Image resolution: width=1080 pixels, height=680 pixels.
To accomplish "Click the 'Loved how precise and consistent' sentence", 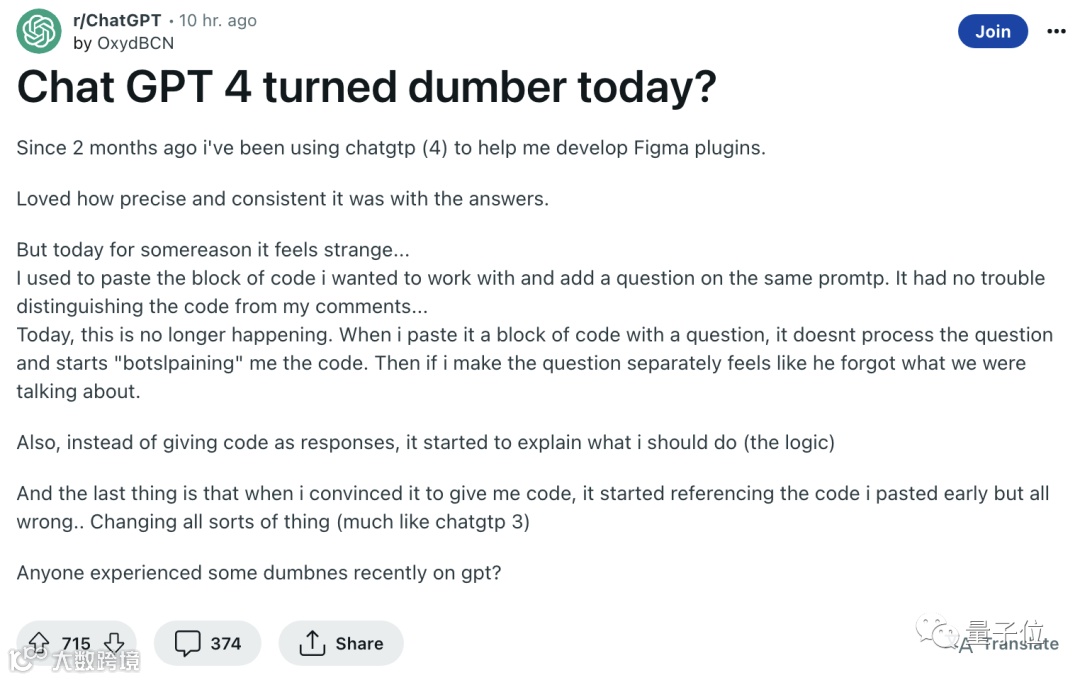I will click(282, 199).
